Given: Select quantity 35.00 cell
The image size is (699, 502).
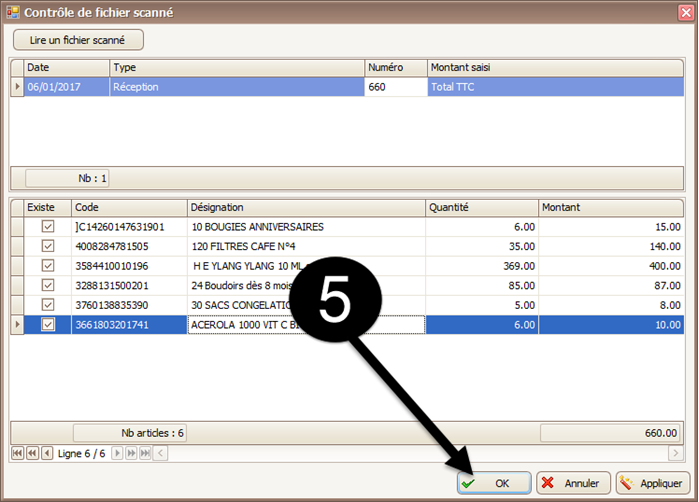Looking at the screenshot, I should (482, 246).
